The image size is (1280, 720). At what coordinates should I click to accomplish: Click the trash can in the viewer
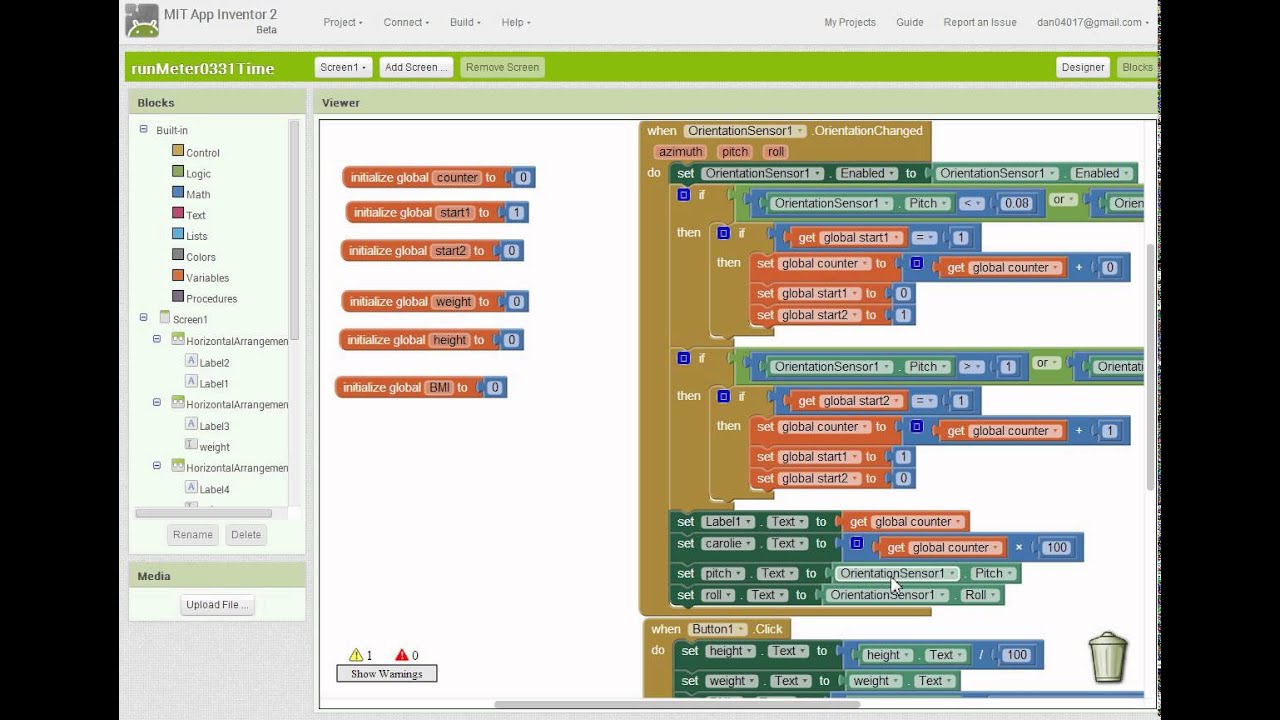tap(1108, 657)
